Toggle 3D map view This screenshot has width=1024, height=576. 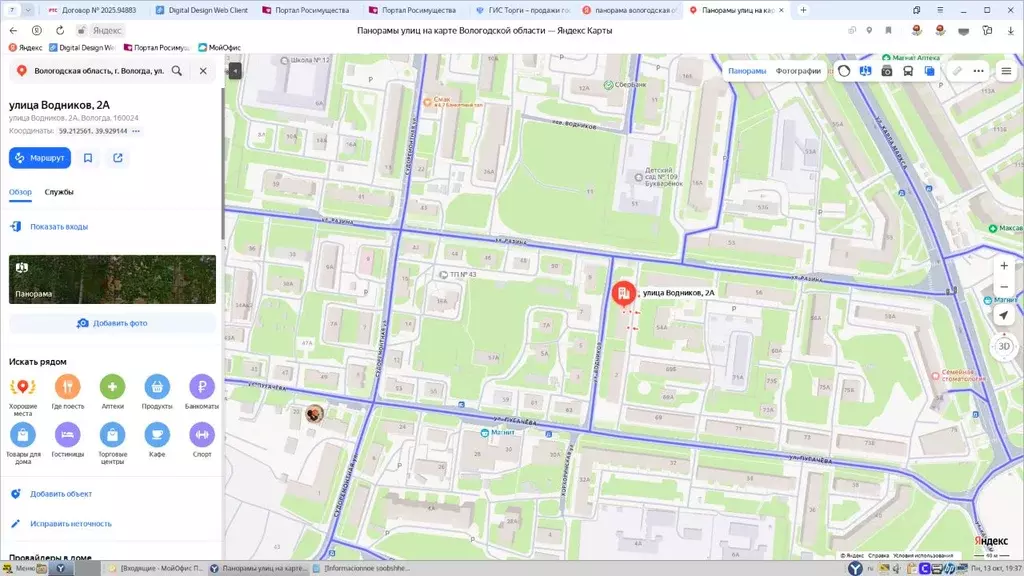pyautogui.click(x=1004, y=346)
